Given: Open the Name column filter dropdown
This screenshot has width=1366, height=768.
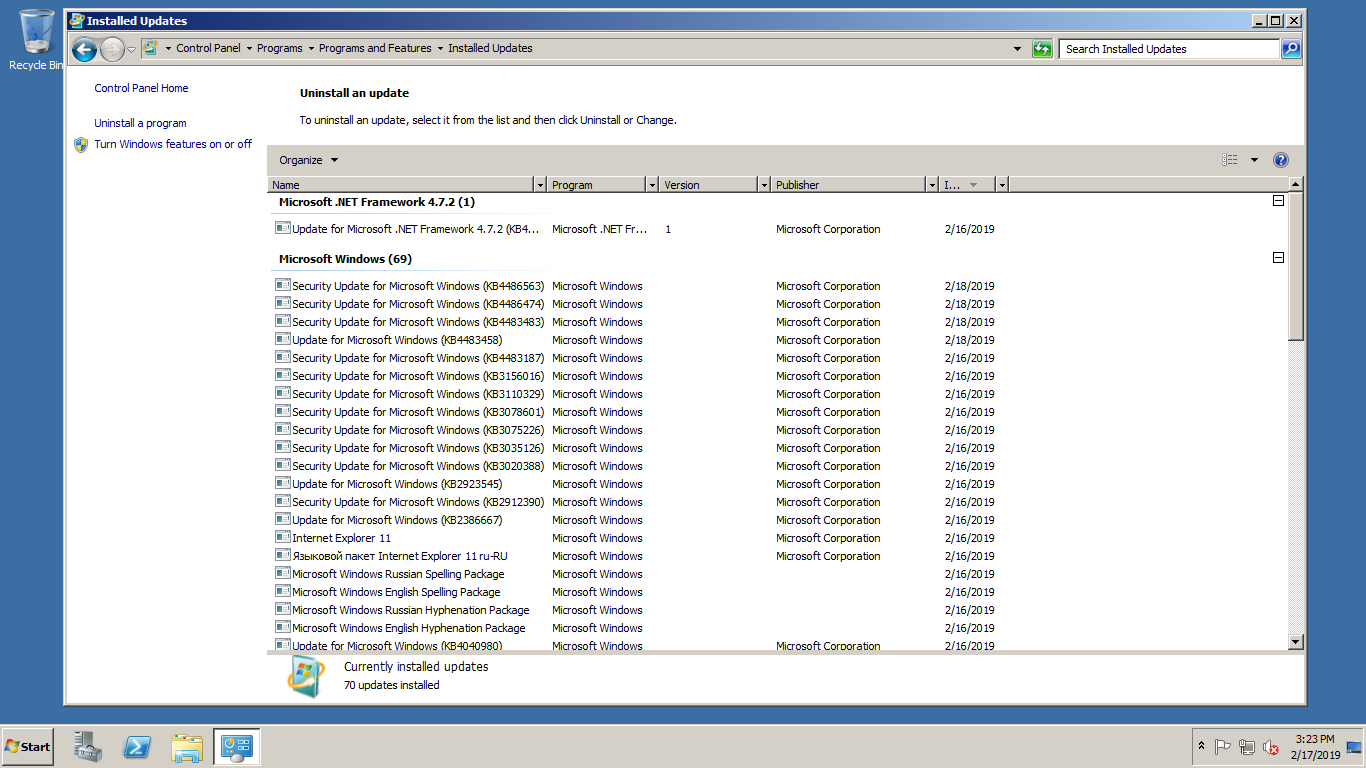Looking at the screenshot, I should [541, 185].
